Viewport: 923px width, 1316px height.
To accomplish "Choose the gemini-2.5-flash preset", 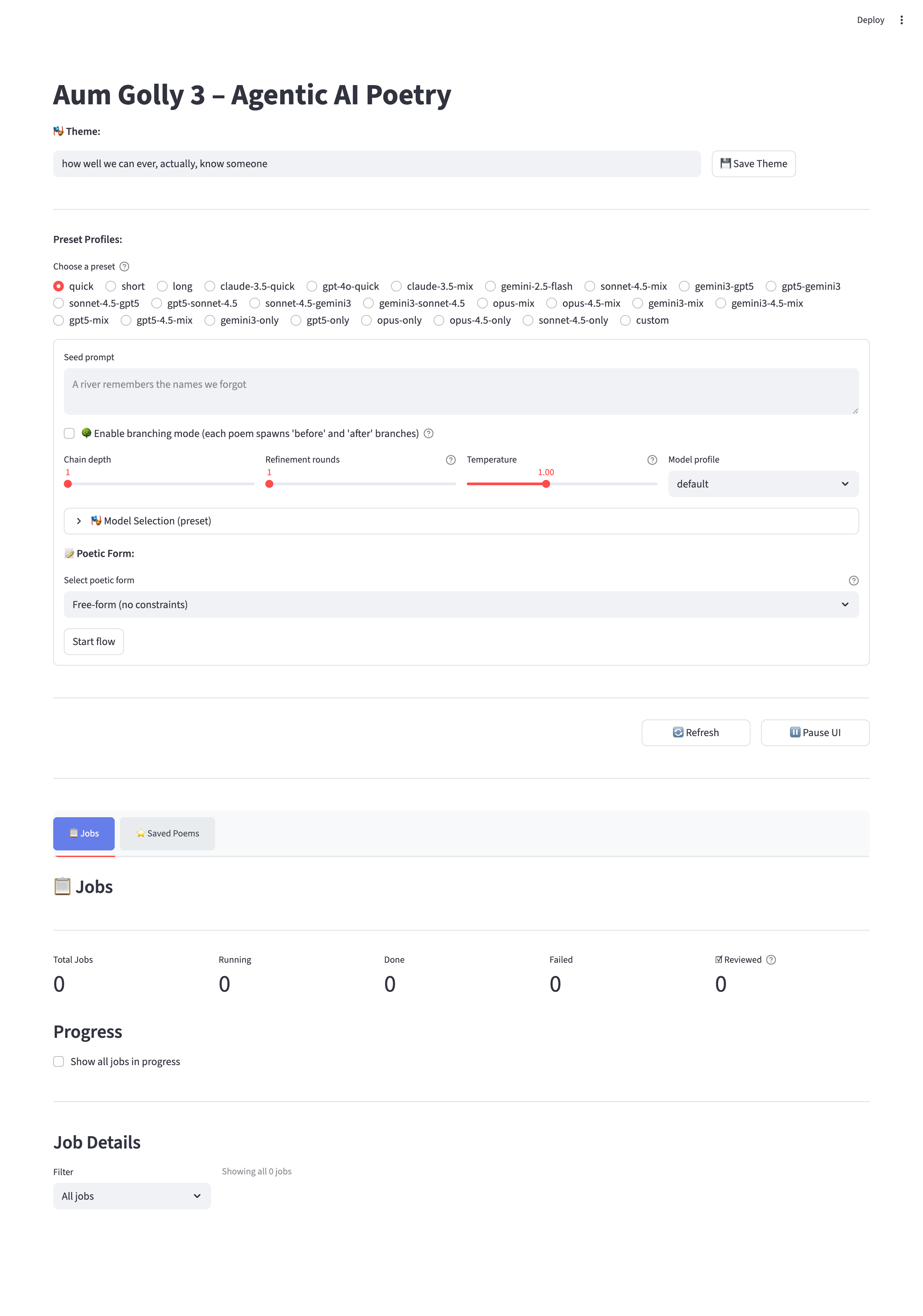I will click(490, 286).
